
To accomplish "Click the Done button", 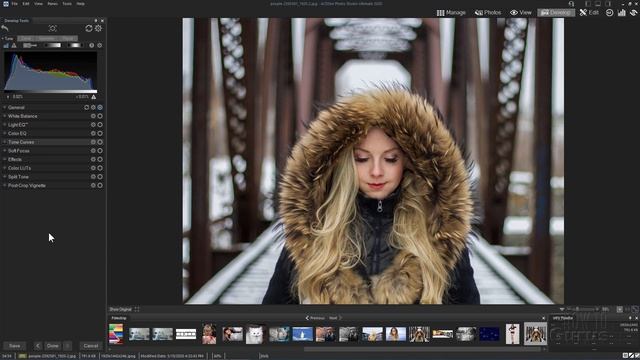I will (53, 346).
